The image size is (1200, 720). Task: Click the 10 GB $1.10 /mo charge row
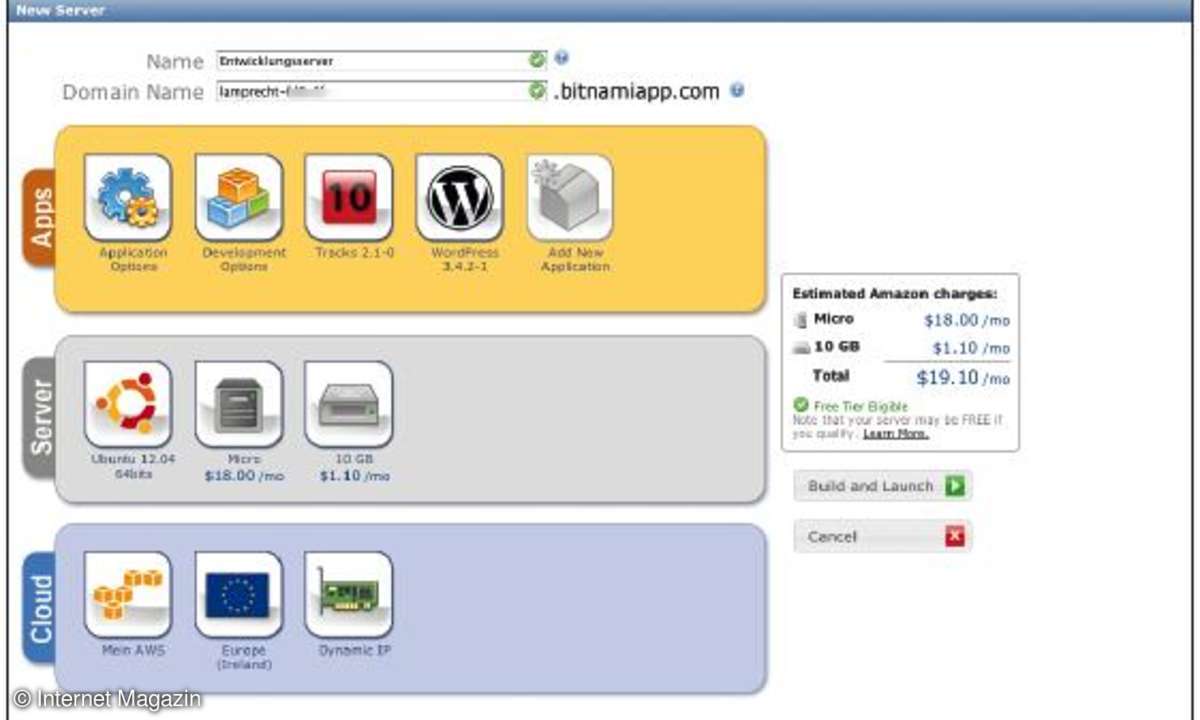[901, 348]
